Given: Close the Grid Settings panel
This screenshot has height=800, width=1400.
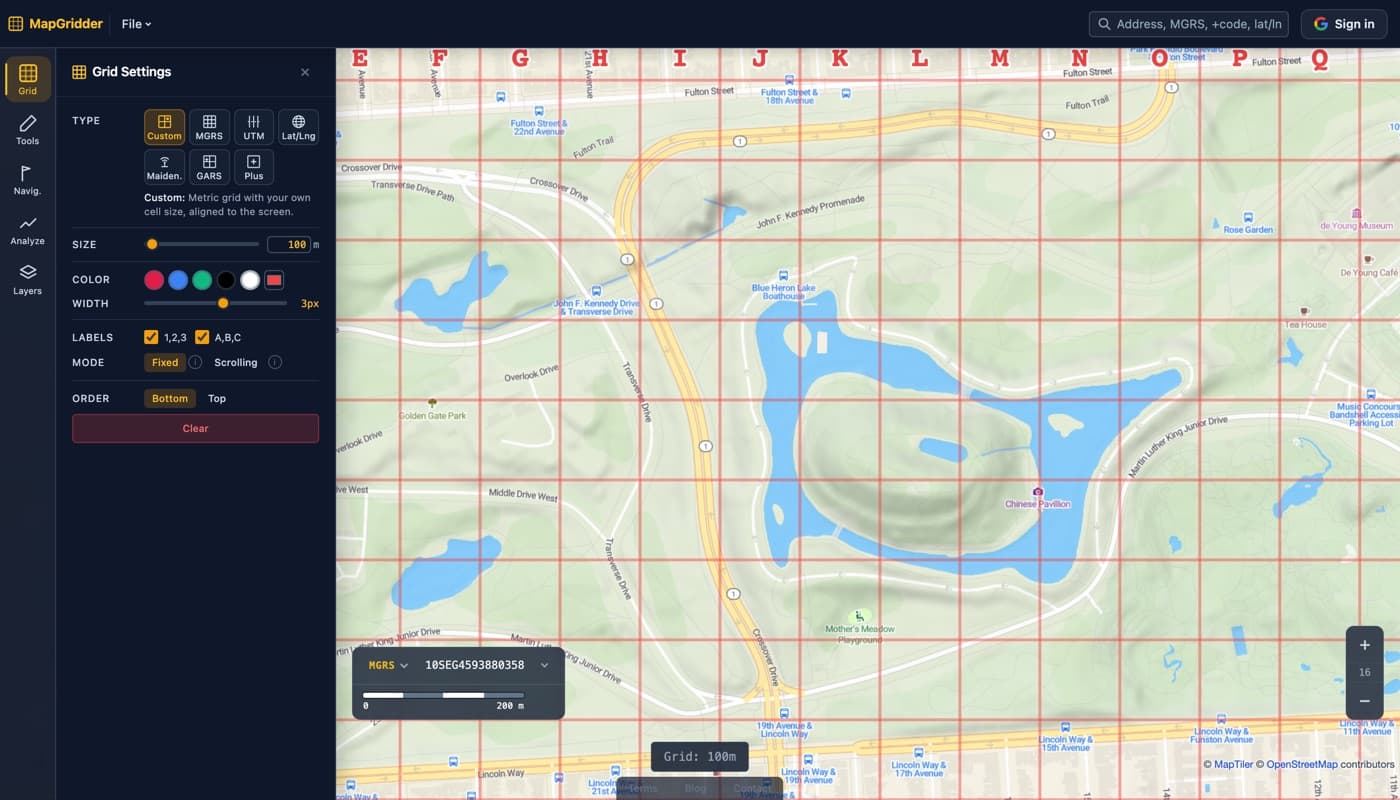Looking at the screenshot, I should pos(305,72).
